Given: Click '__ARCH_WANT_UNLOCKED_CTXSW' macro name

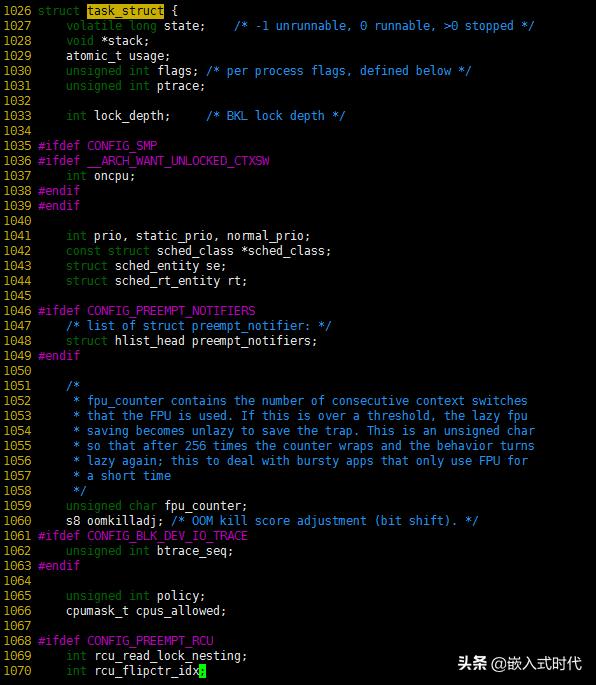Looking at the screenshot, I should coord(178,161).
